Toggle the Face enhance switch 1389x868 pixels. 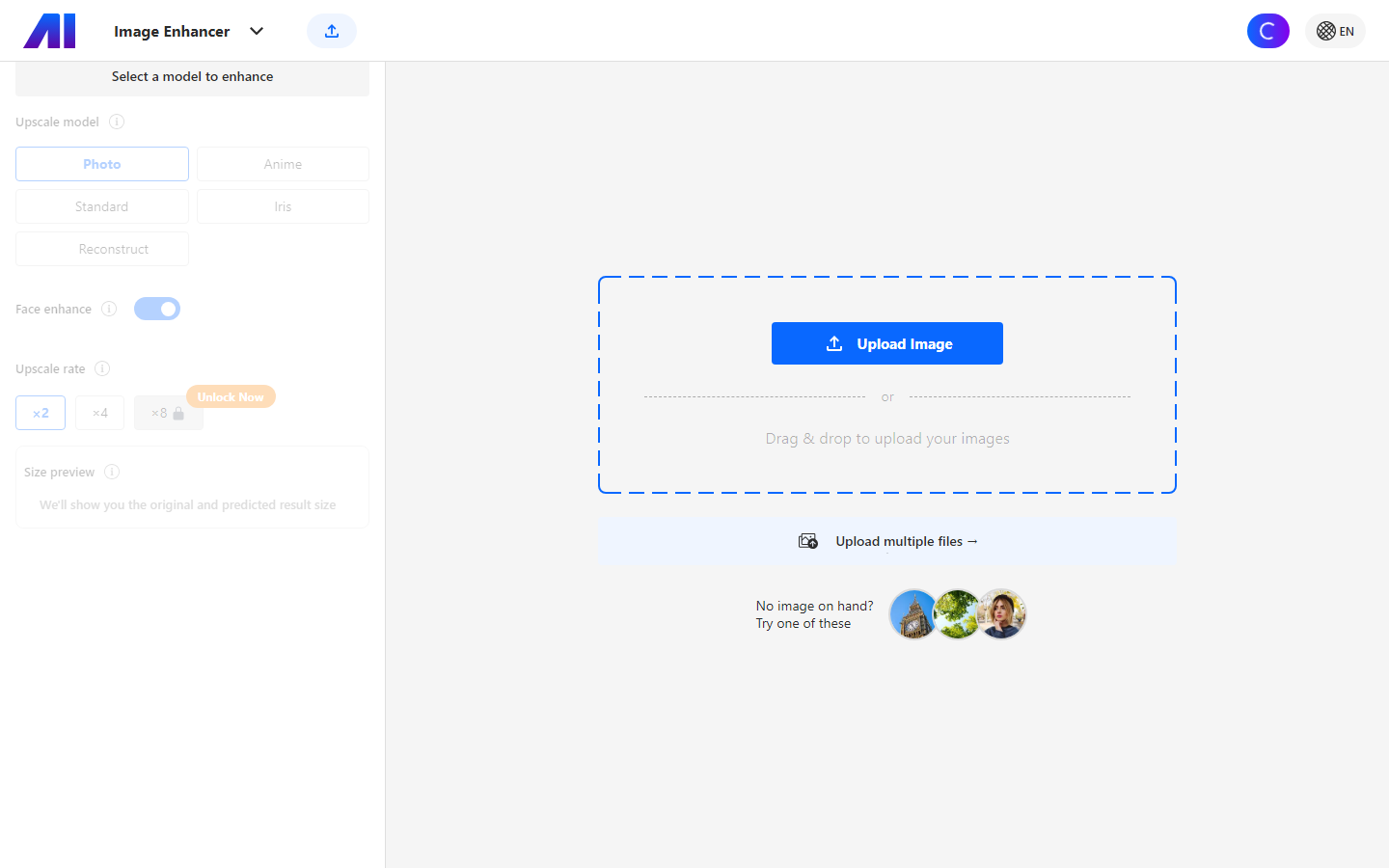pyautogui.click(x=157, y=309)
